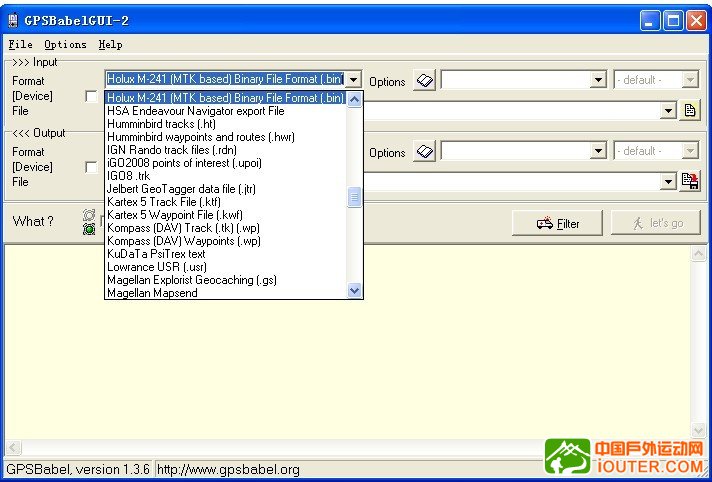Expand the input options combo box
Viewport: 712px width, 482px height.
(x=599, y=80)
